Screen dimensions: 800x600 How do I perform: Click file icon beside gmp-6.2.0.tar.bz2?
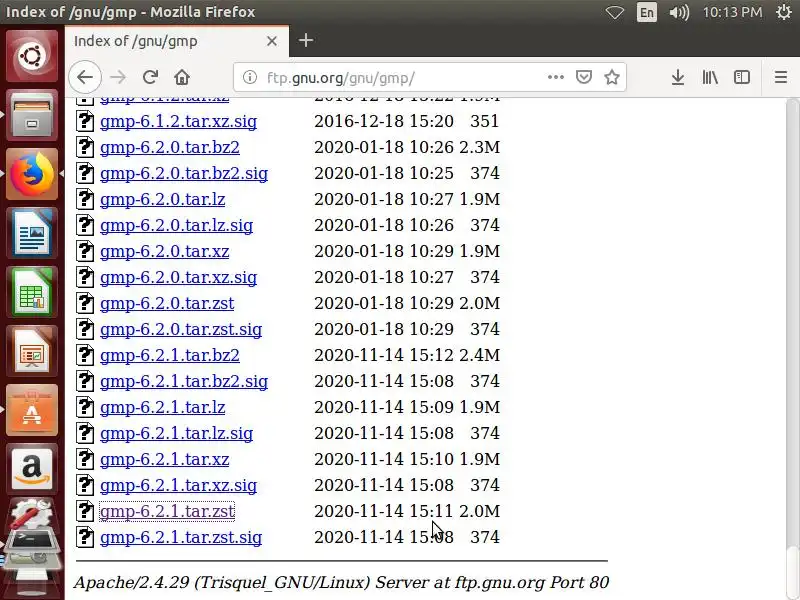click(85, 146)
